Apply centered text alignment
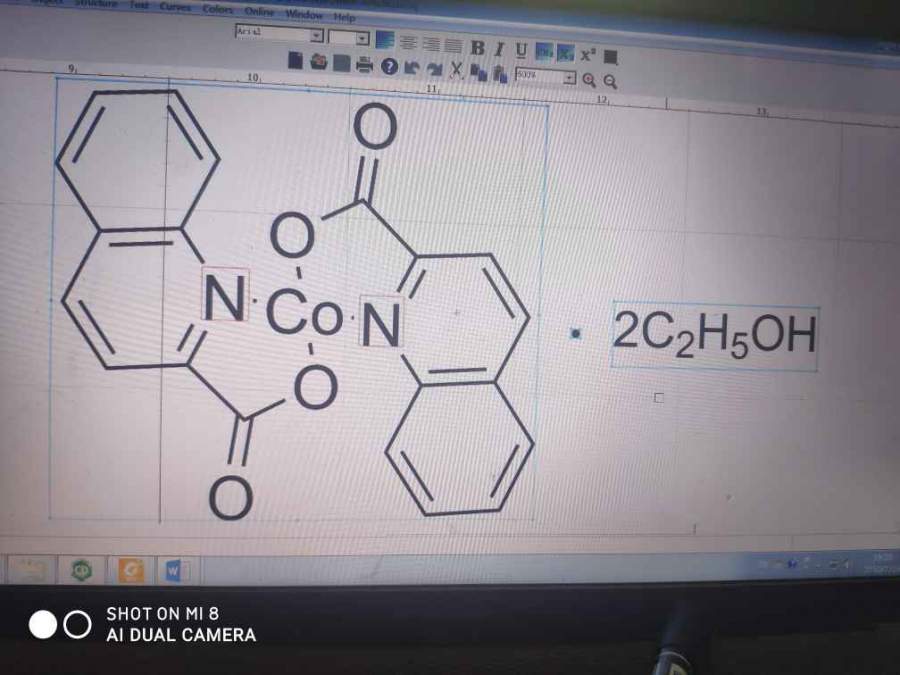 (x=431, y=44)
